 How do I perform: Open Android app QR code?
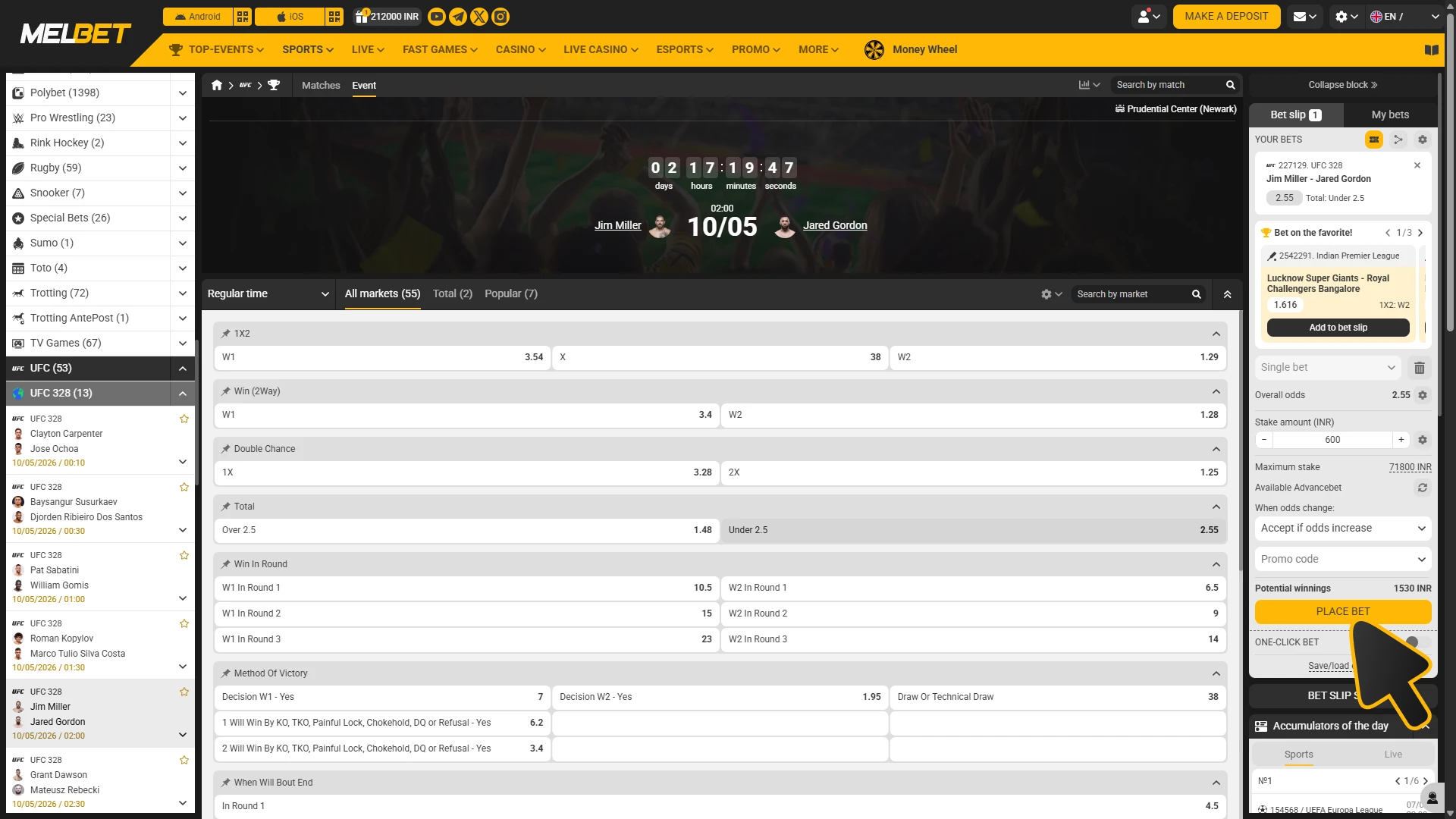(243, 17)
